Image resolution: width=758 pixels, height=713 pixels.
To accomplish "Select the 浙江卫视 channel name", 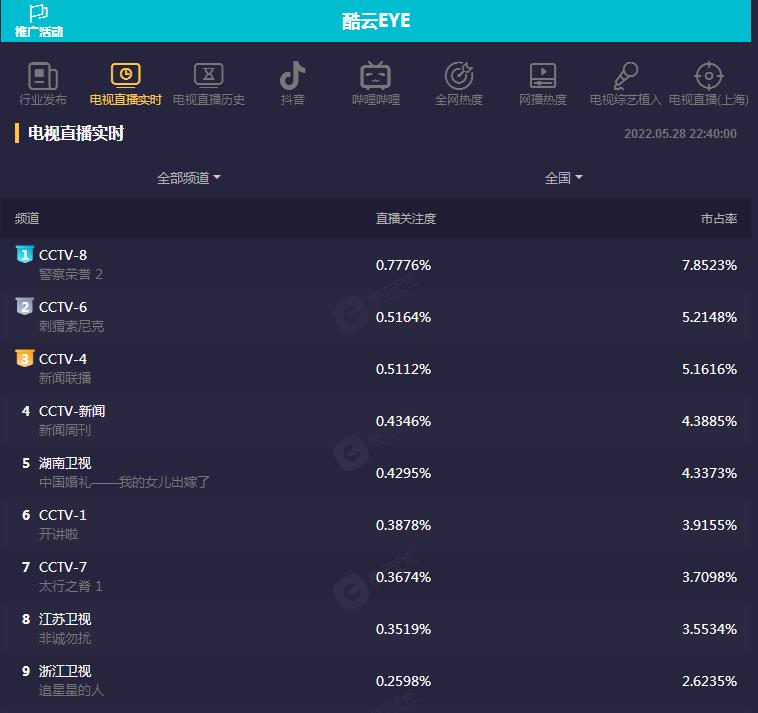I will pyautogui.click(x=65, y=671).
